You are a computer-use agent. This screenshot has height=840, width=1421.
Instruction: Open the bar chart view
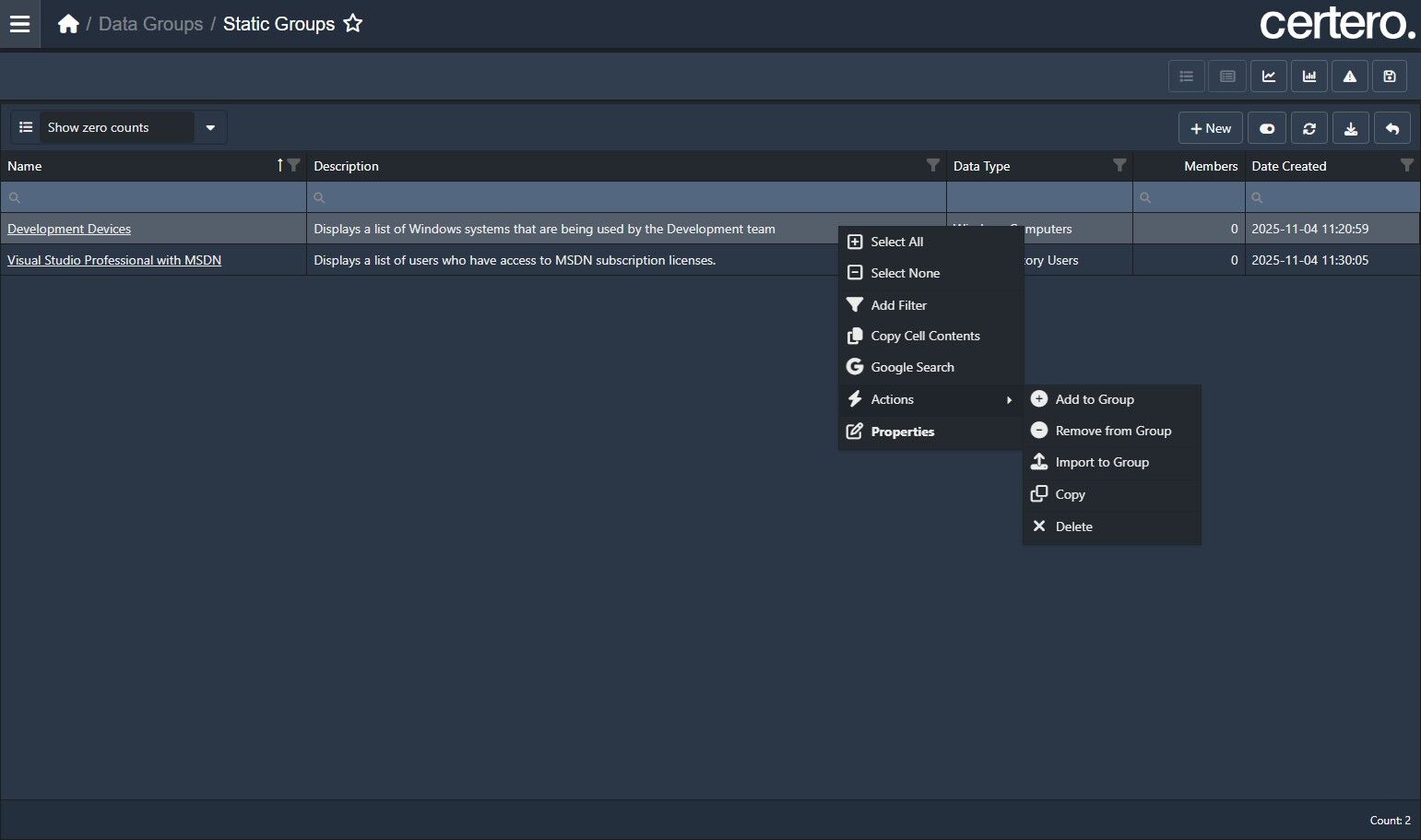pos(1309,77)
